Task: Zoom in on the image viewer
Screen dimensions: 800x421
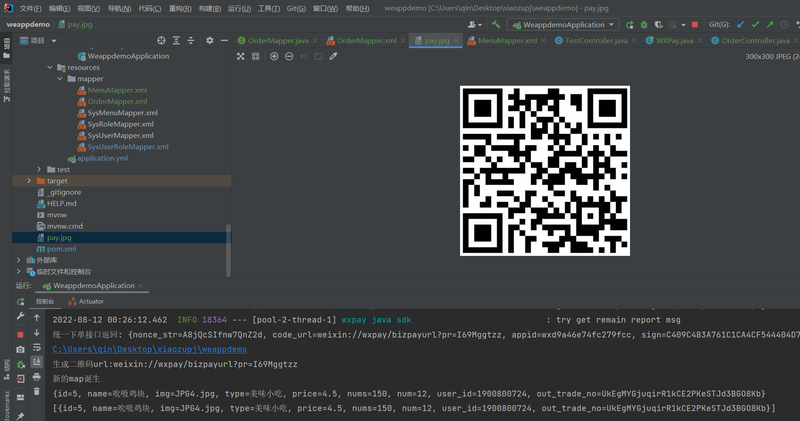Action: pyautogui.click(x=274, y=56)
